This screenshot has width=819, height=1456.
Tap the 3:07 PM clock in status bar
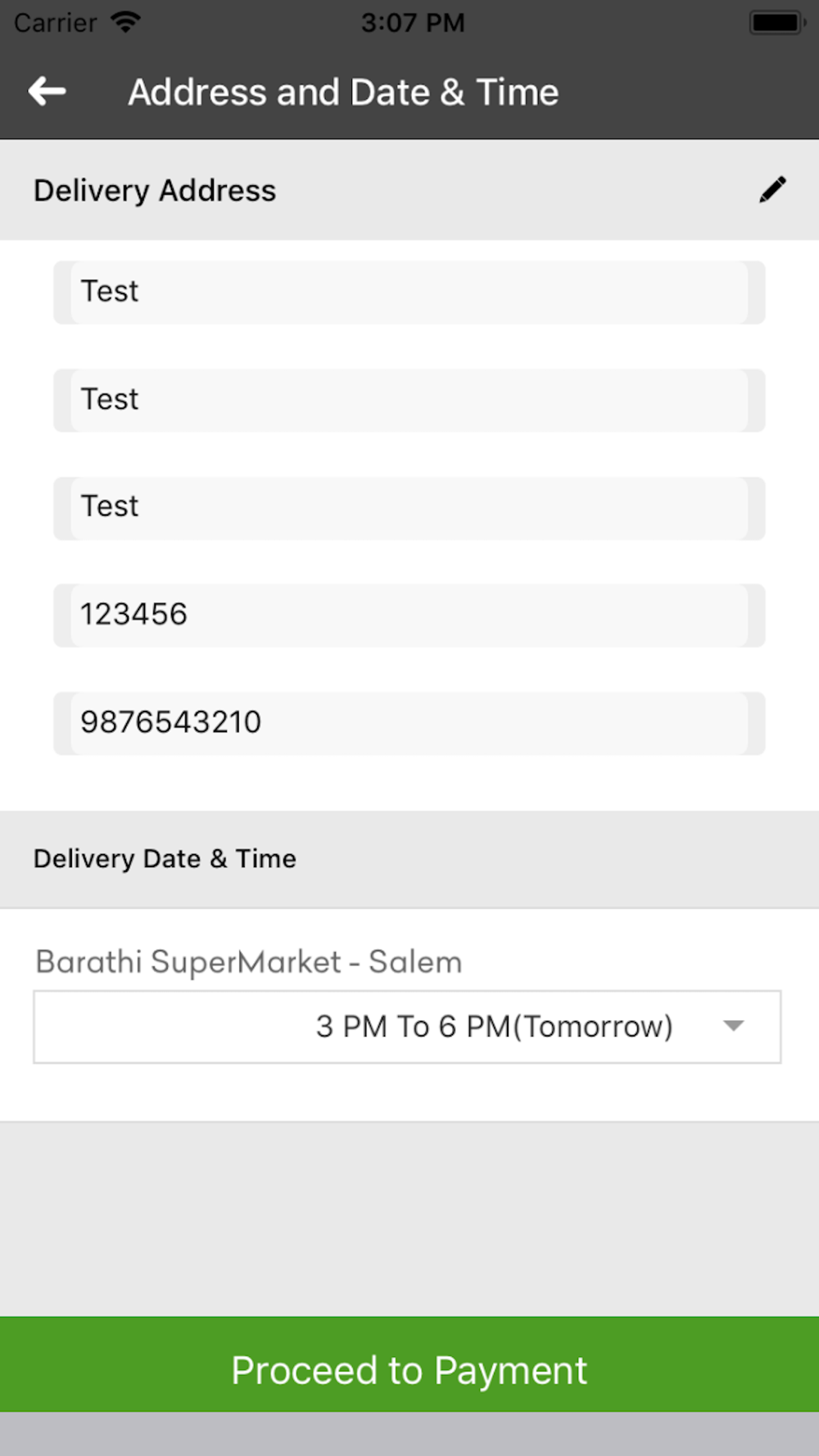click(x=413, y=22)
